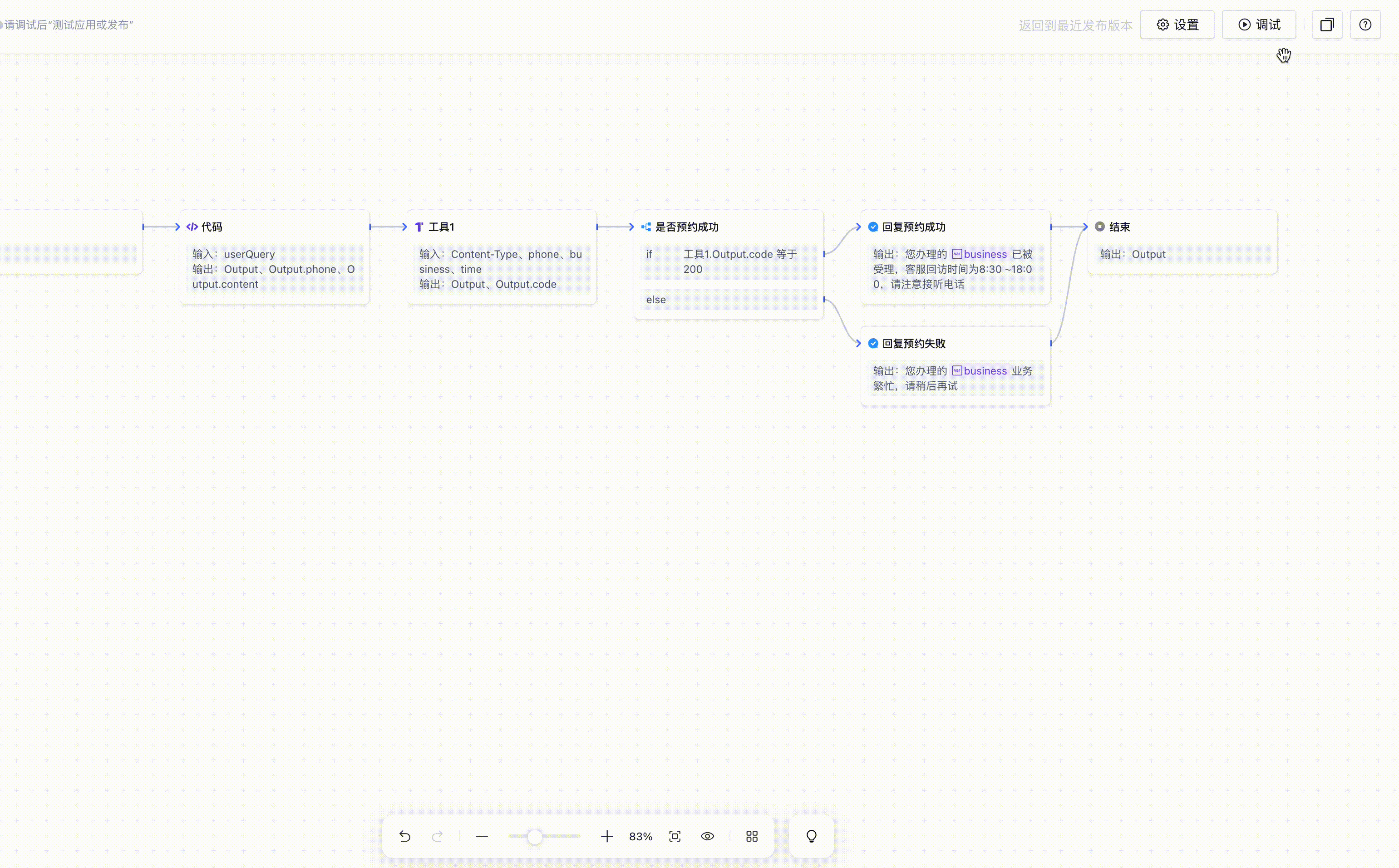The height and width of the screenshot is (868, 1399).
Task: Toggle the eye preview icon
Action: click(707, 836)
